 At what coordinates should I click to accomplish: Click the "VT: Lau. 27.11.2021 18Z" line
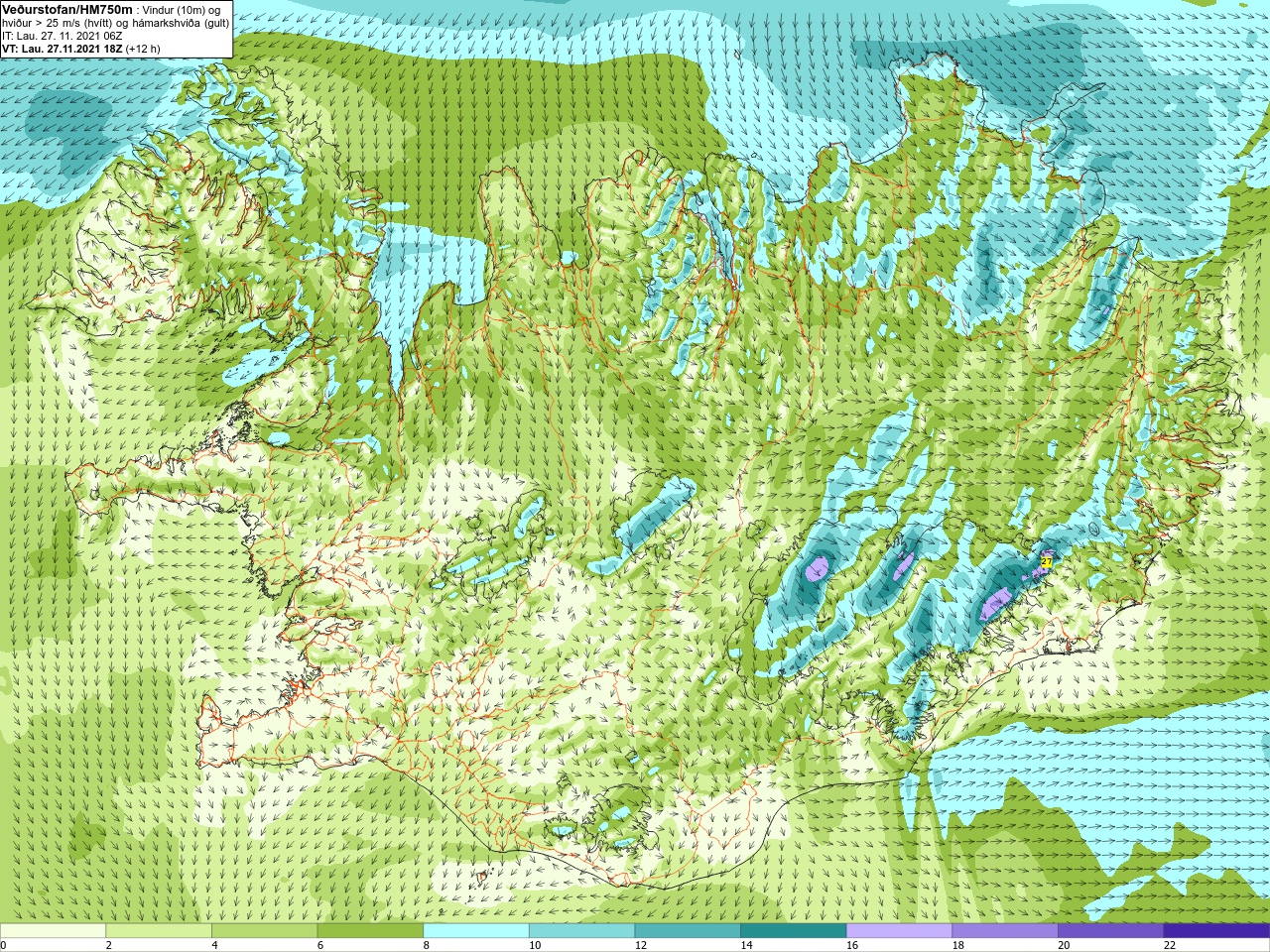click(62, 49)
